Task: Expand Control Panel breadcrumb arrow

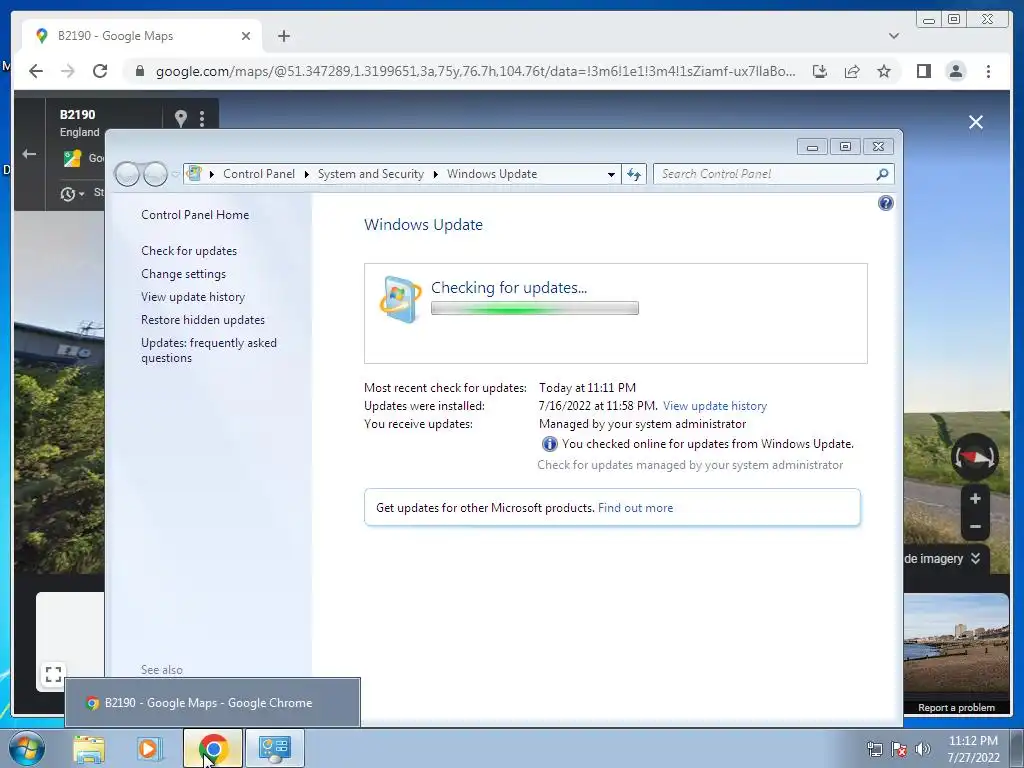Action: [306, 174]
